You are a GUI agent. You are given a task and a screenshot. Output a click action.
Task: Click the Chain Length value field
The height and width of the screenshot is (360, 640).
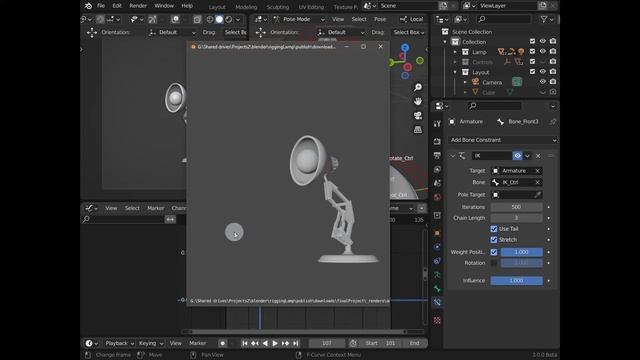[x=516, y=218]
